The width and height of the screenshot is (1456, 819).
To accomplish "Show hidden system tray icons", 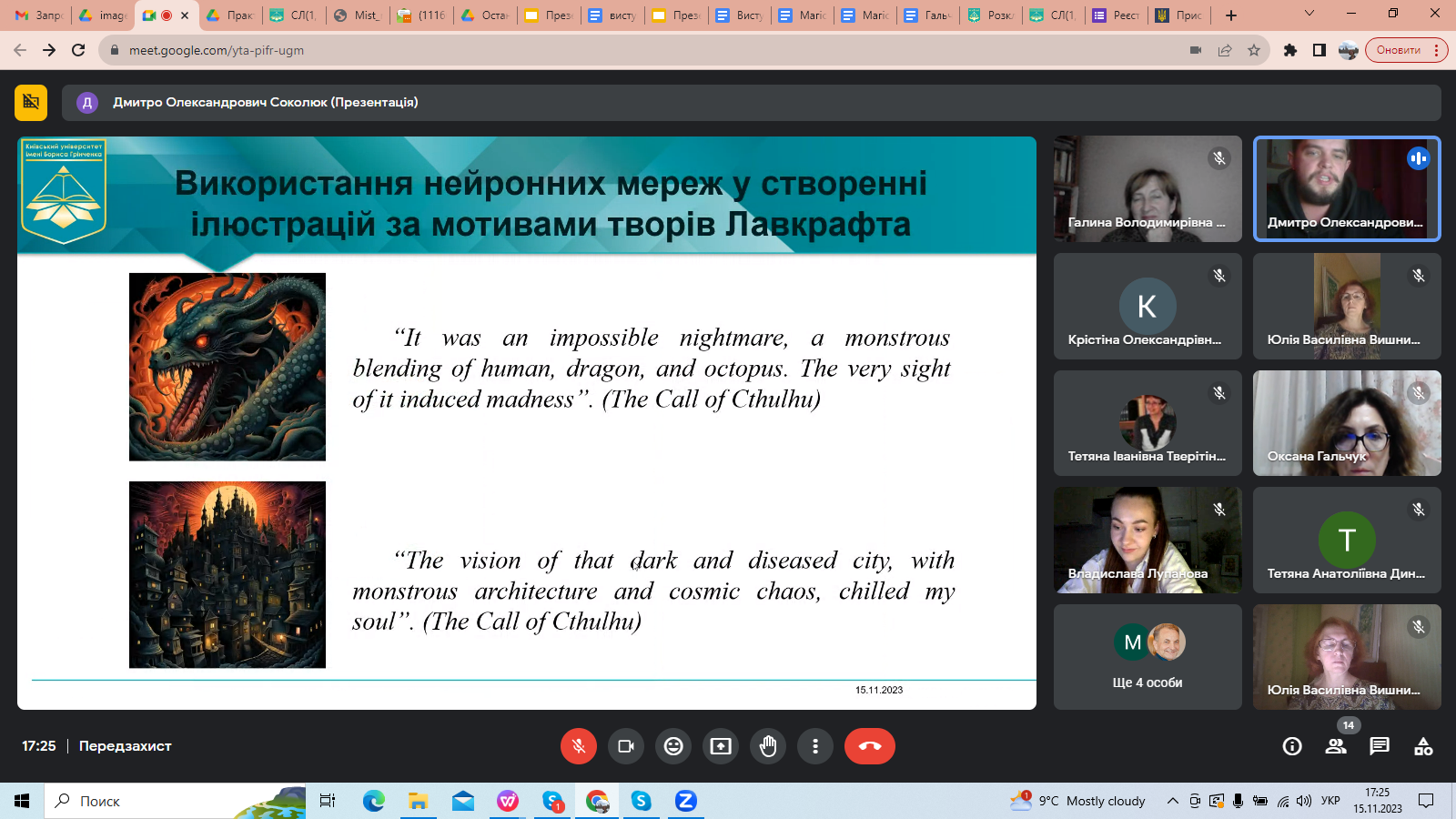I will click(1173, 801).
